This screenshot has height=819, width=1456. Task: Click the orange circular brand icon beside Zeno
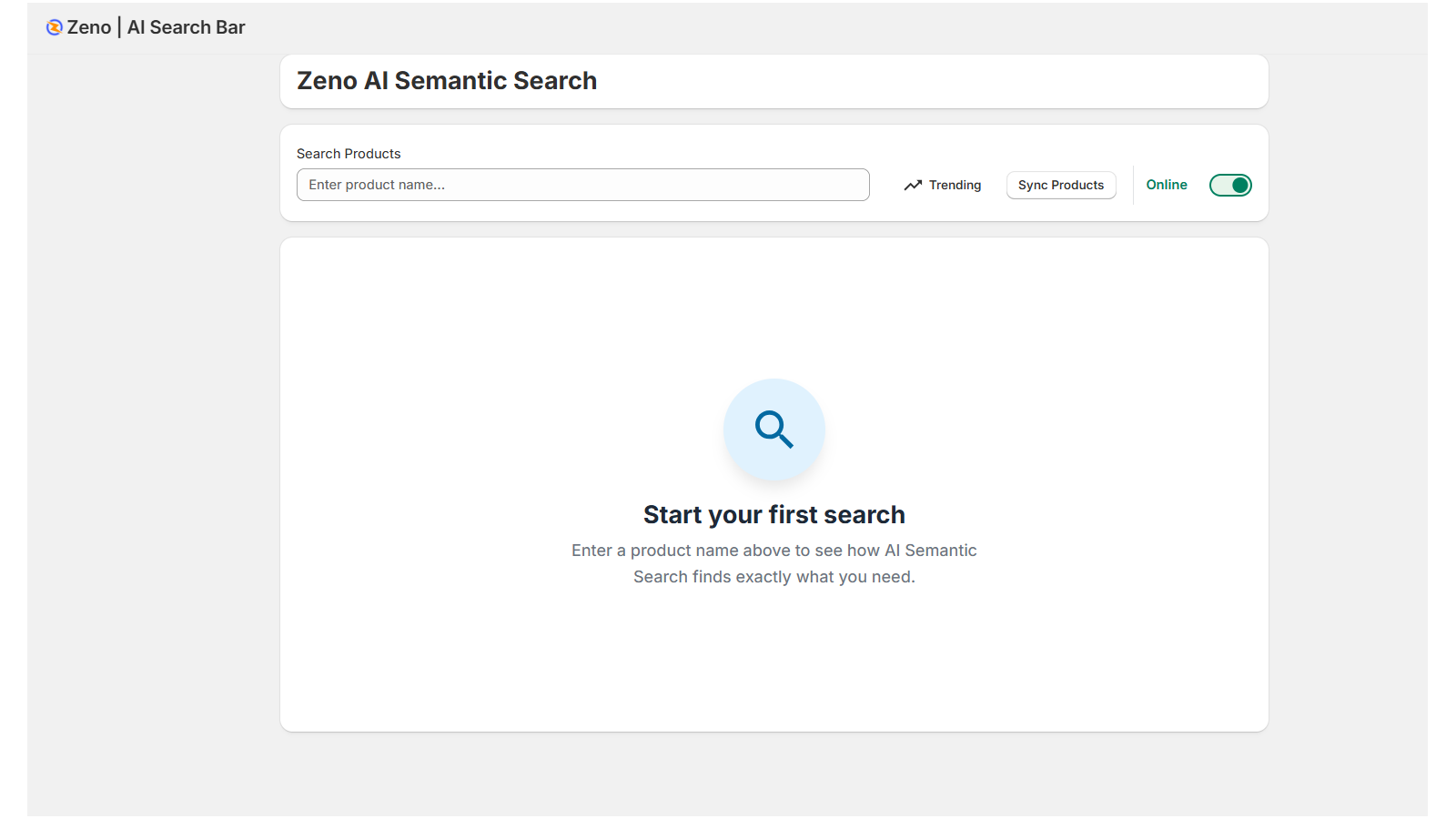[x=55, y=26]
